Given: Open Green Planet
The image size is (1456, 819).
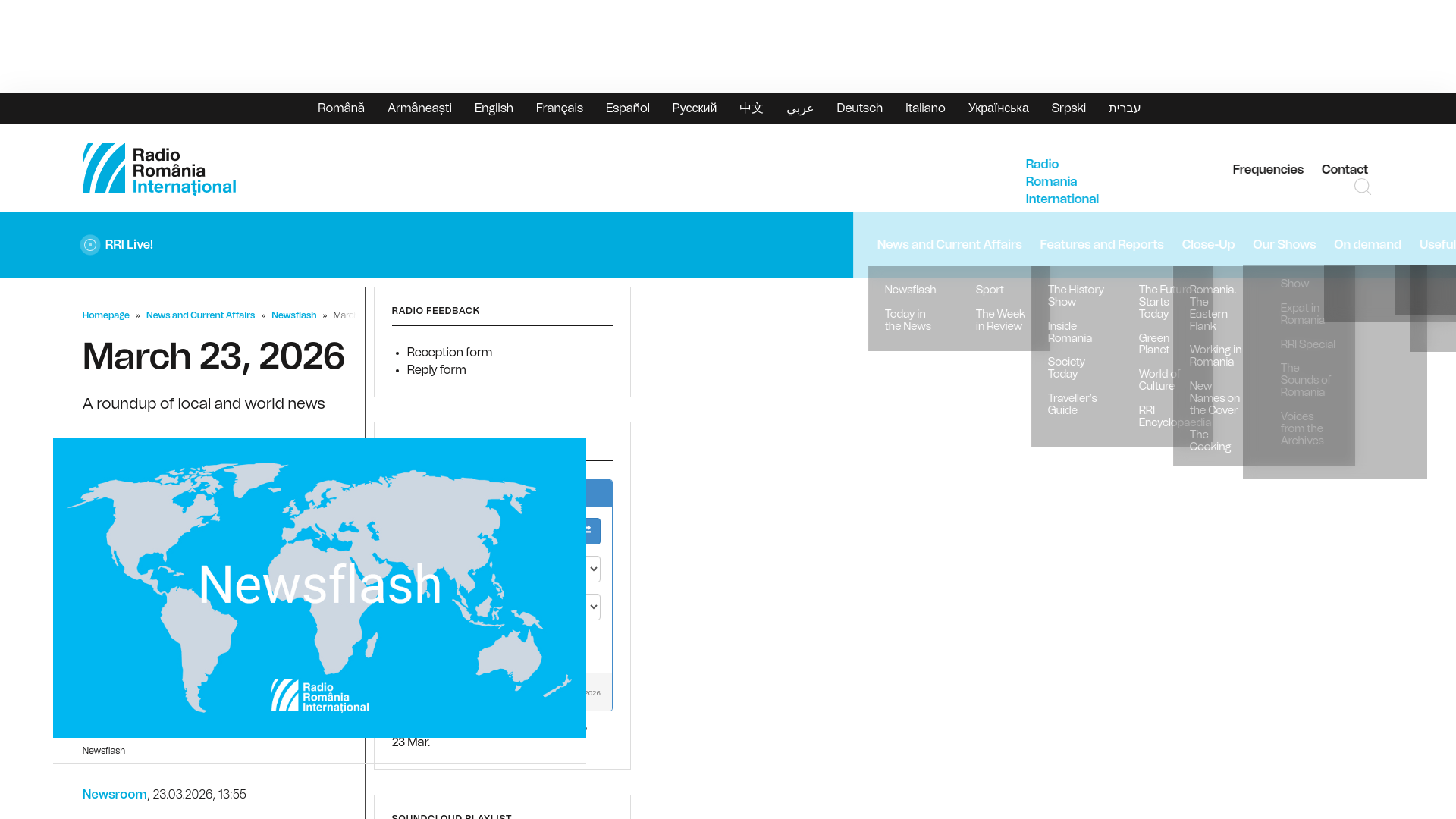Looking at the screenshot, I should (x=1154, y=344).
